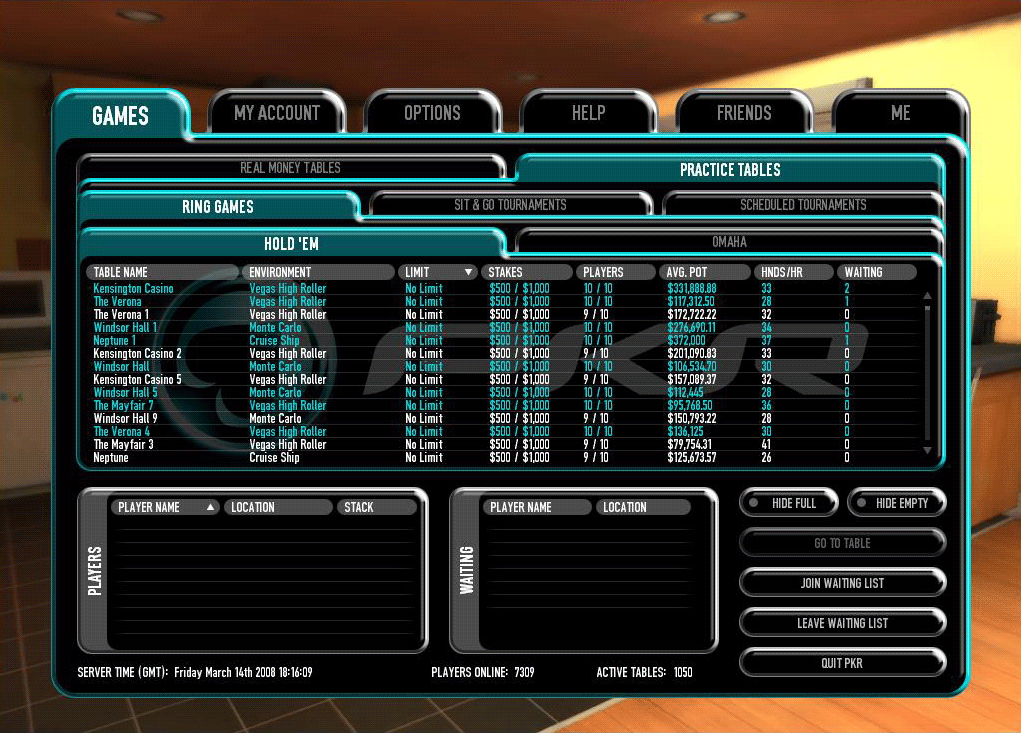Image resolution: width=1021 pixels, height=733 pixels.
Task: Select the GAMES tab
Action: point(120,115)
